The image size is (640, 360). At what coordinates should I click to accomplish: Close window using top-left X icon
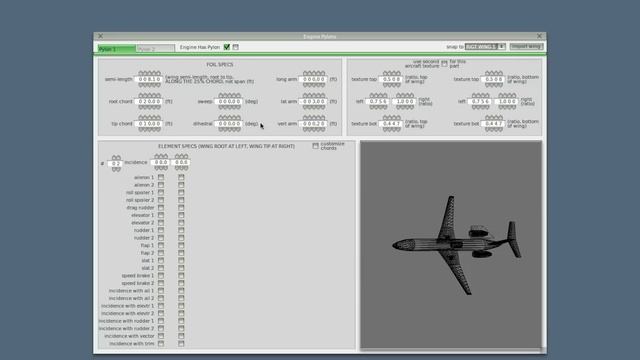100,36
